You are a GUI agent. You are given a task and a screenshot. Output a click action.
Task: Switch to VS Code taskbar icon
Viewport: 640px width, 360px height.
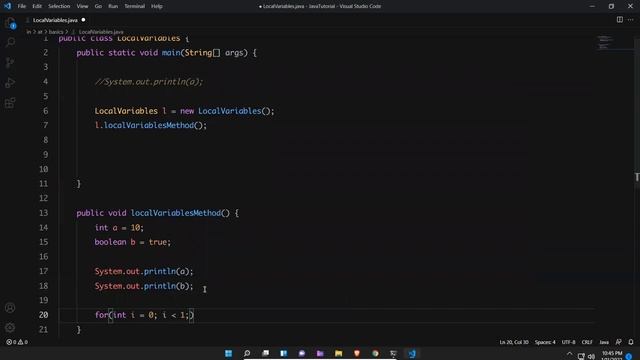coord(412,353)
